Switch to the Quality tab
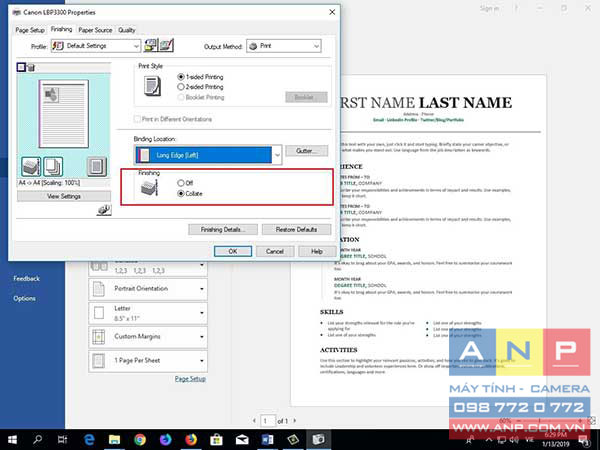 coord(127,30)
